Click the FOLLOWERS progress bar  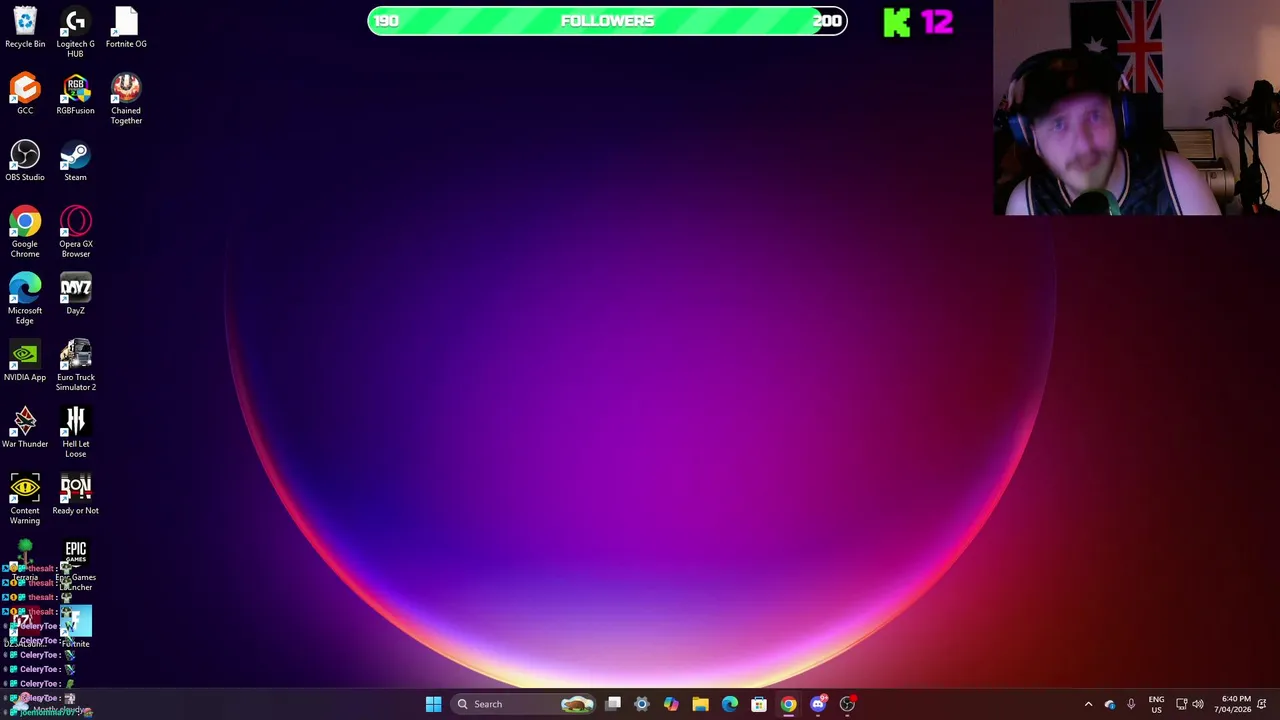tap(607, 21)
